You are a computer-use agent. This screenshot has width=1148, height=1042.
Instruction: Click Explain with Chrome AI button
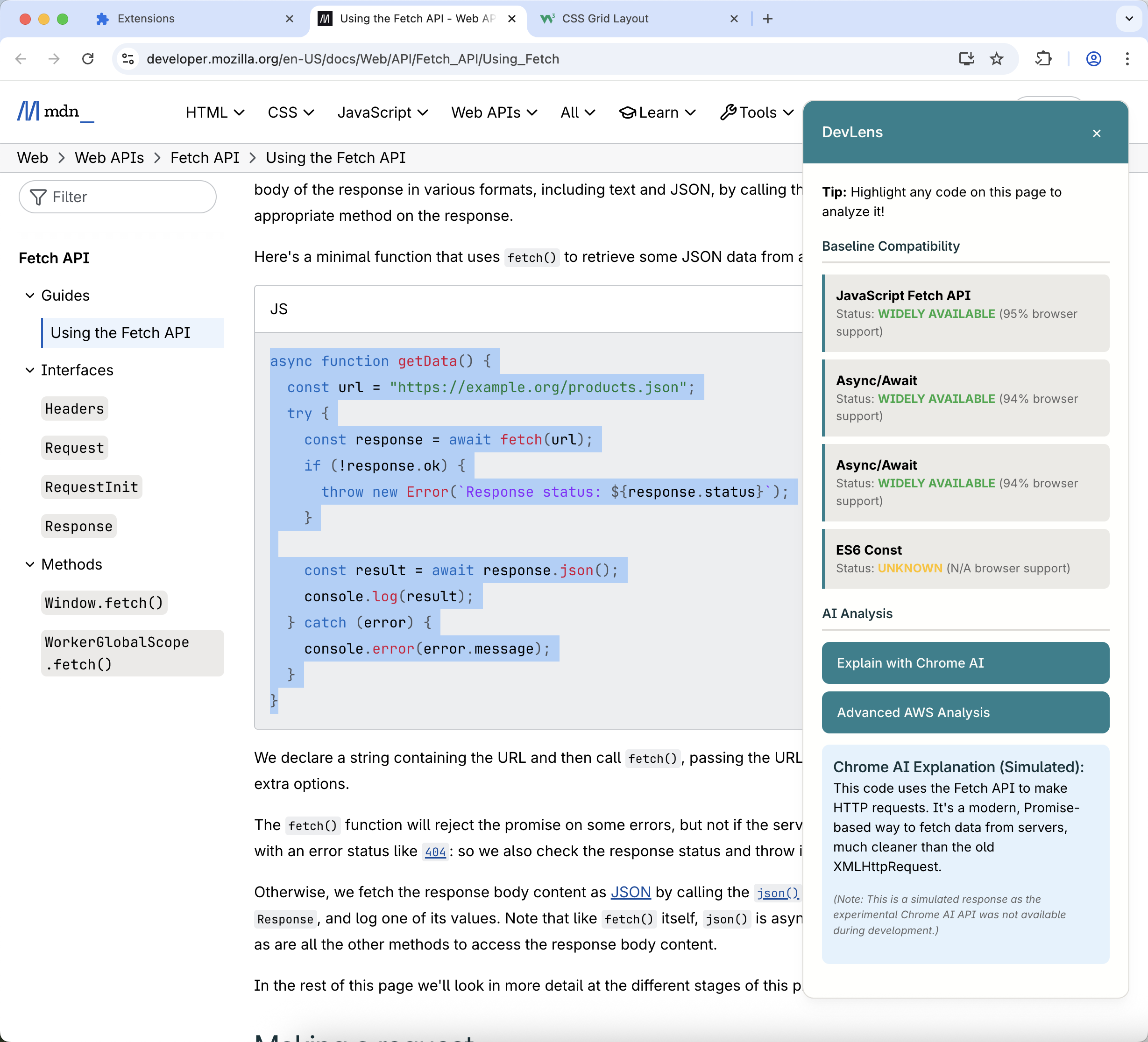tap(965, 663)
